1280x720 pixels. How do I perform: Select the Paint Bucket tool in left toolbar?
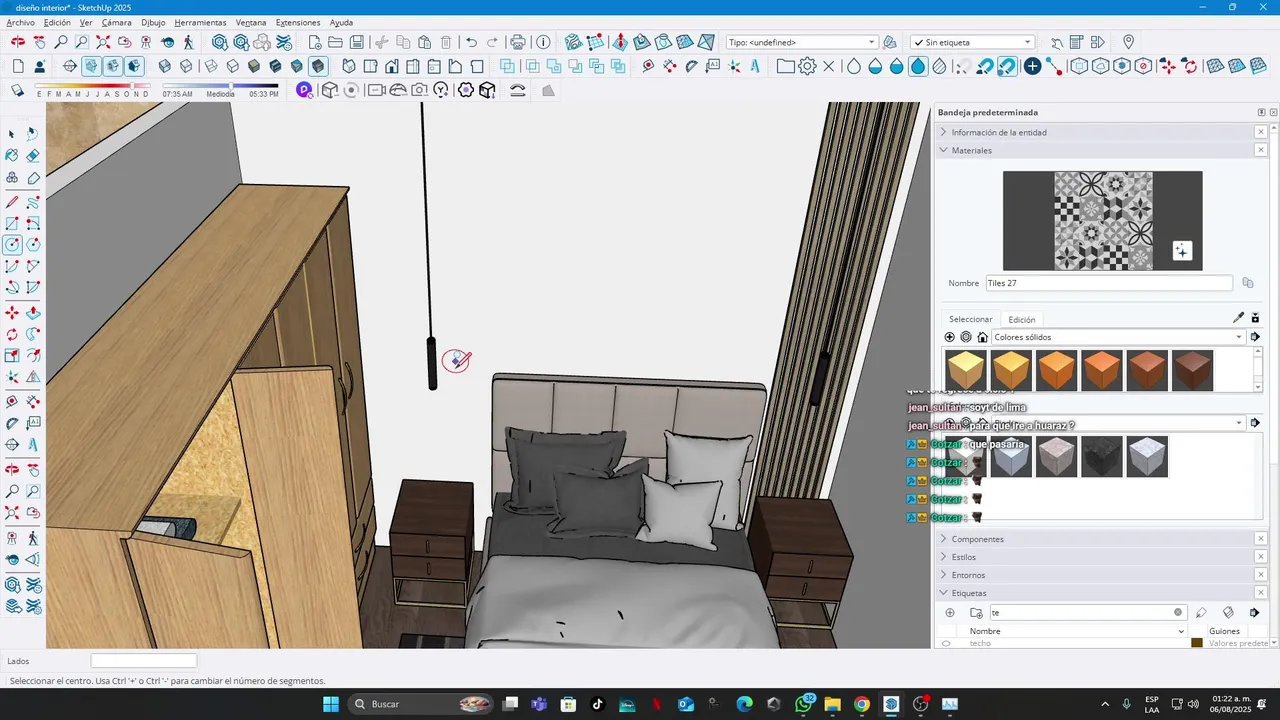[x=12, y=155]
